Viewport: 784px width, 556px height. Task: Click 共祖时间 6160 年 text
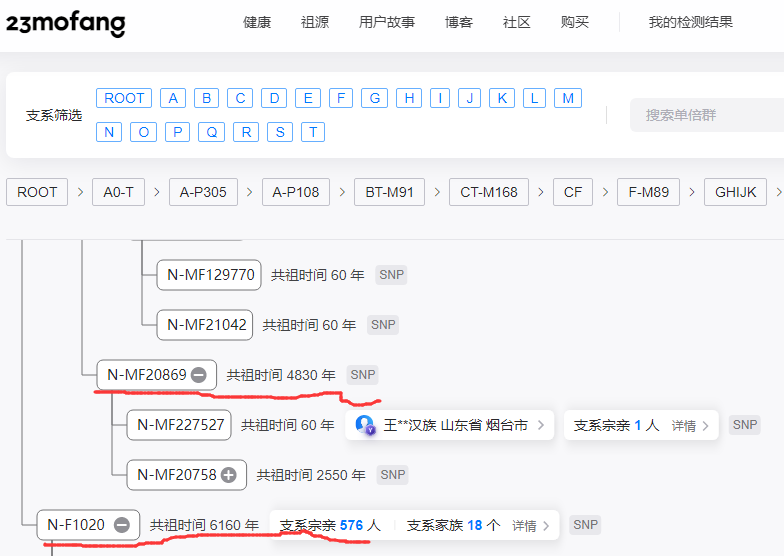pyautogui.click(x=204, y=525)
